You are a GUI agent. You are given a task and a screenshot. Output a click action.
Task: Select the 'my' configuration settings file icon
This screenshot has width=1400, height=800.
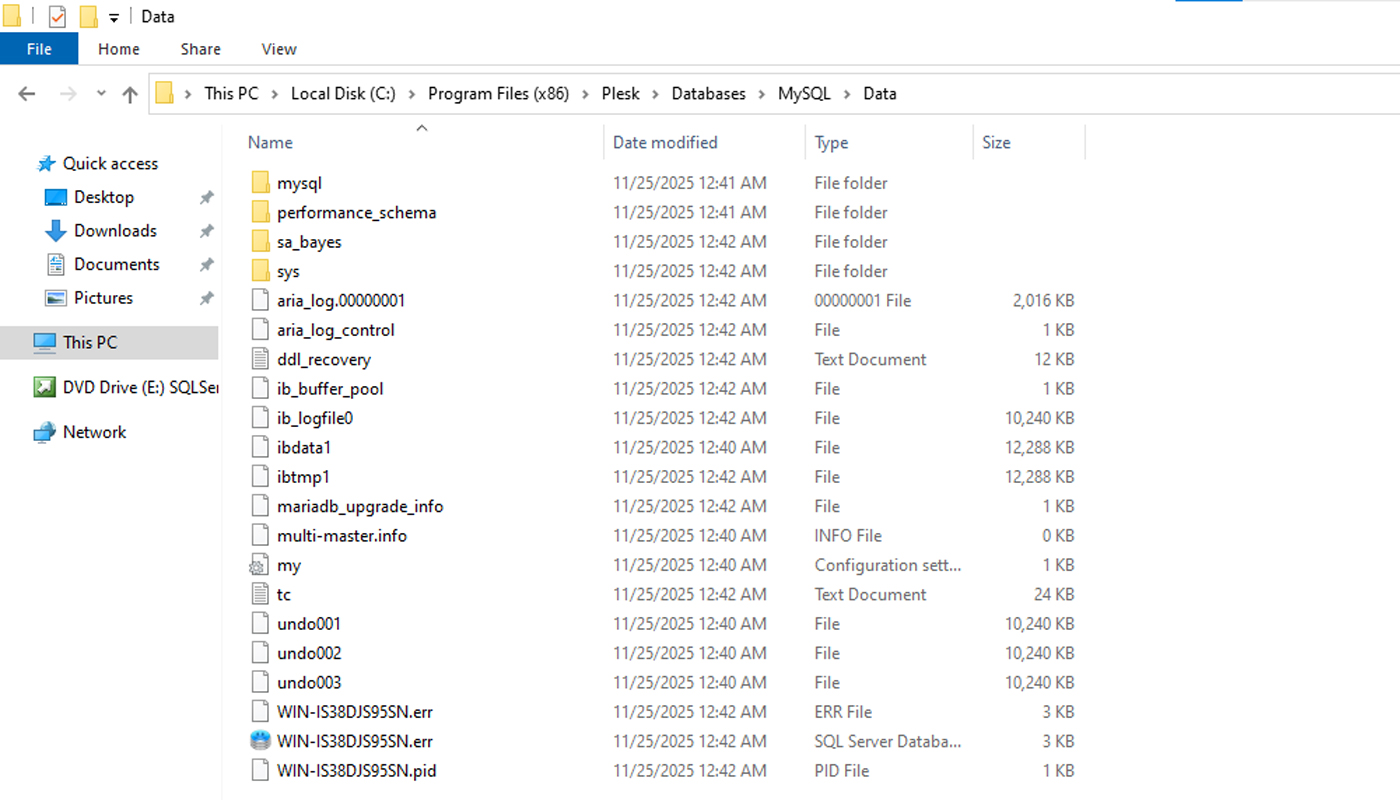[260, 565]
